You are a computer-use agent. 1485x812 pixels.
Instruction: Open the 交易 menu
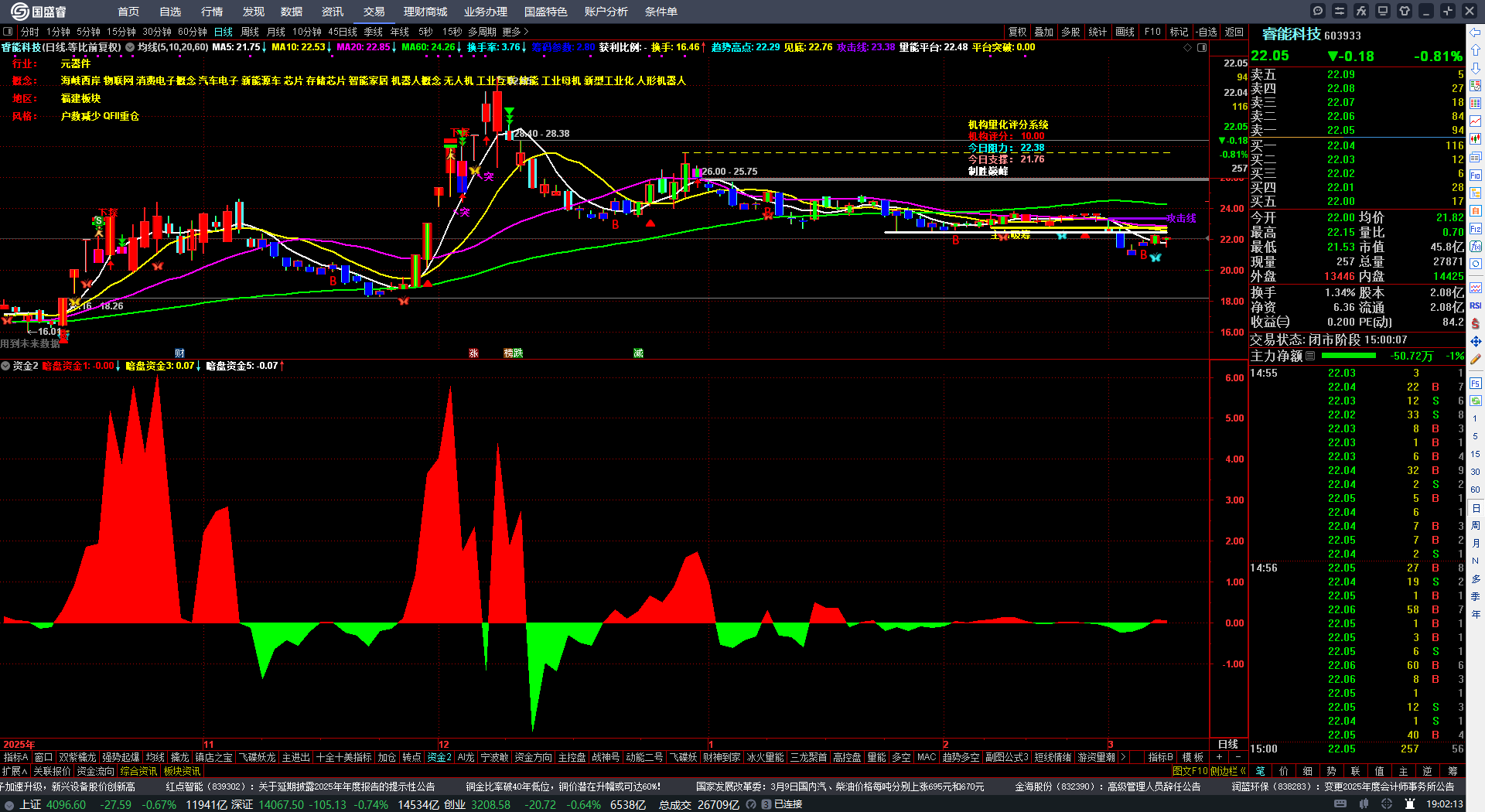pyautogui.click(x=374, y=12)
